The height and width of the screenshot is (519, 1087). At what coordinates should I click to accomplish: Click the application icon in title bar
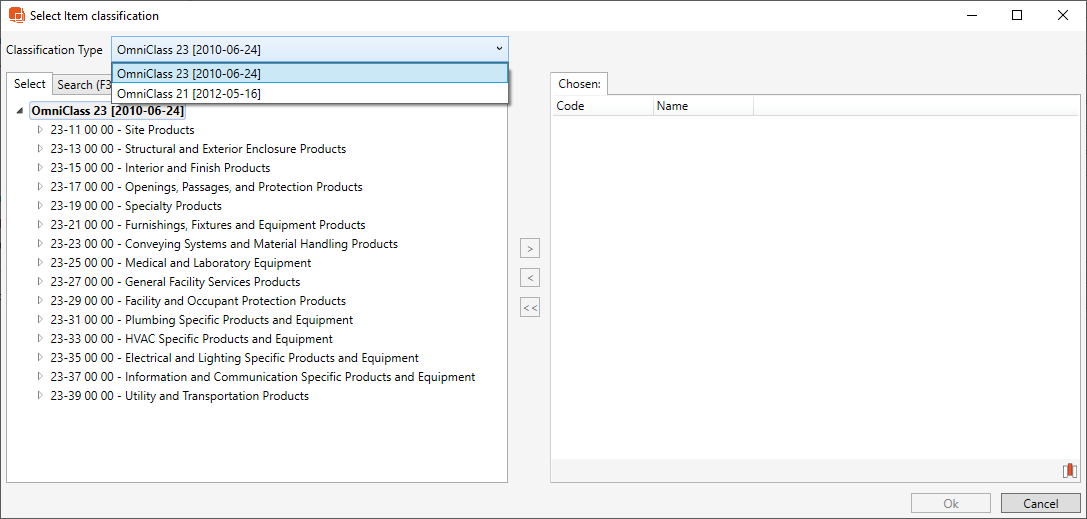[16, 16]
